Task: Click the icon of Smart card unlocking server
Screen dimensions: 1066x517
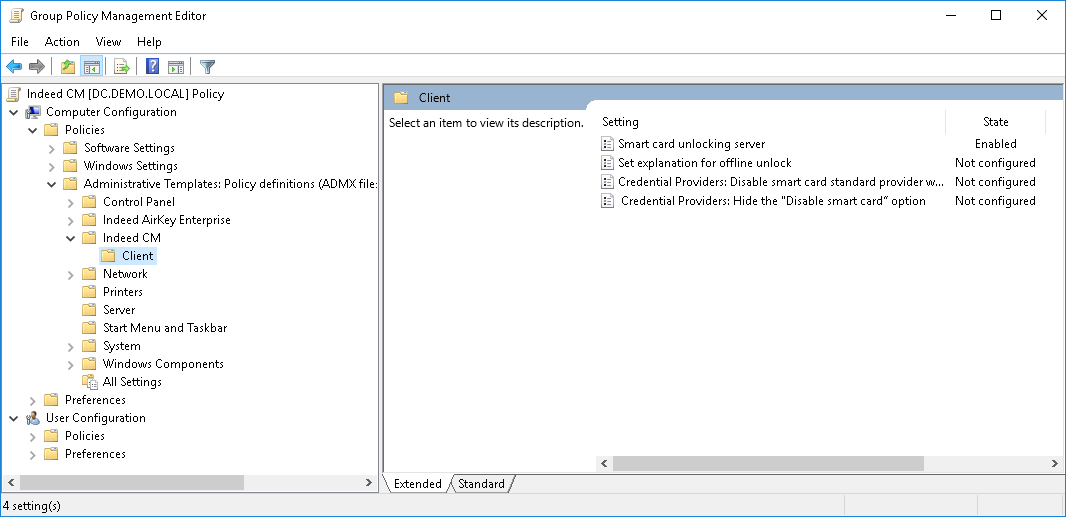Action: click(x=607, y=144)
